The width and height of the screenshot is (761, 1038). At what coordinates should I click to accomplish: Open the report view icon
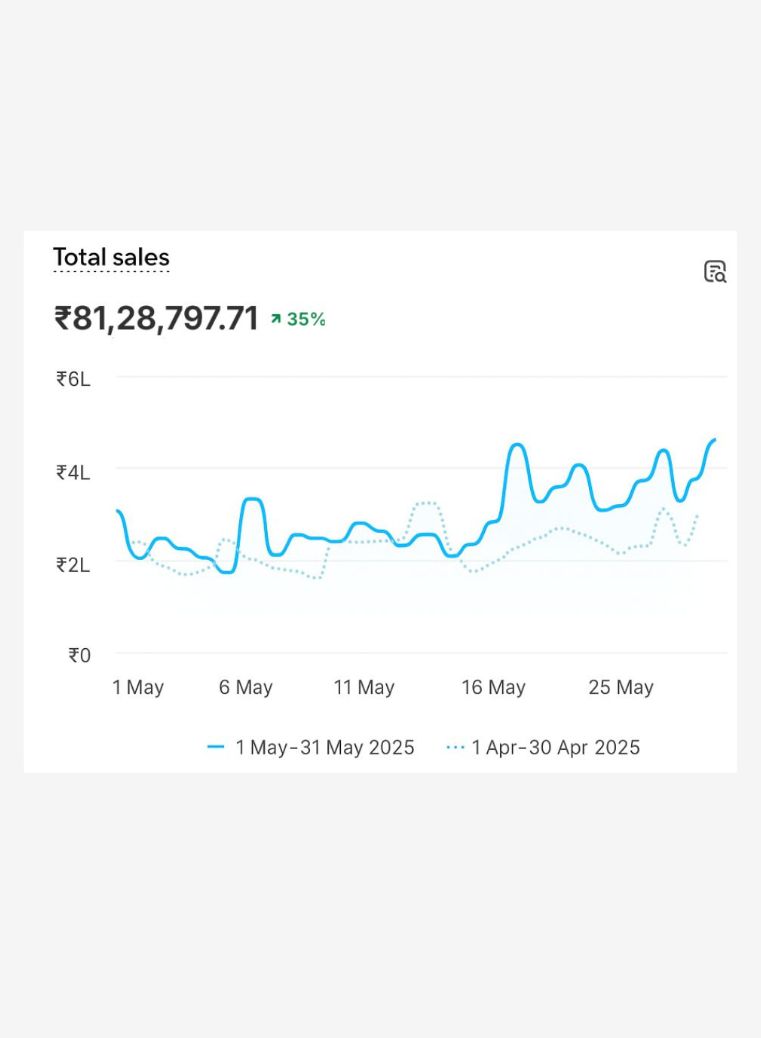[x=715, y=271]
